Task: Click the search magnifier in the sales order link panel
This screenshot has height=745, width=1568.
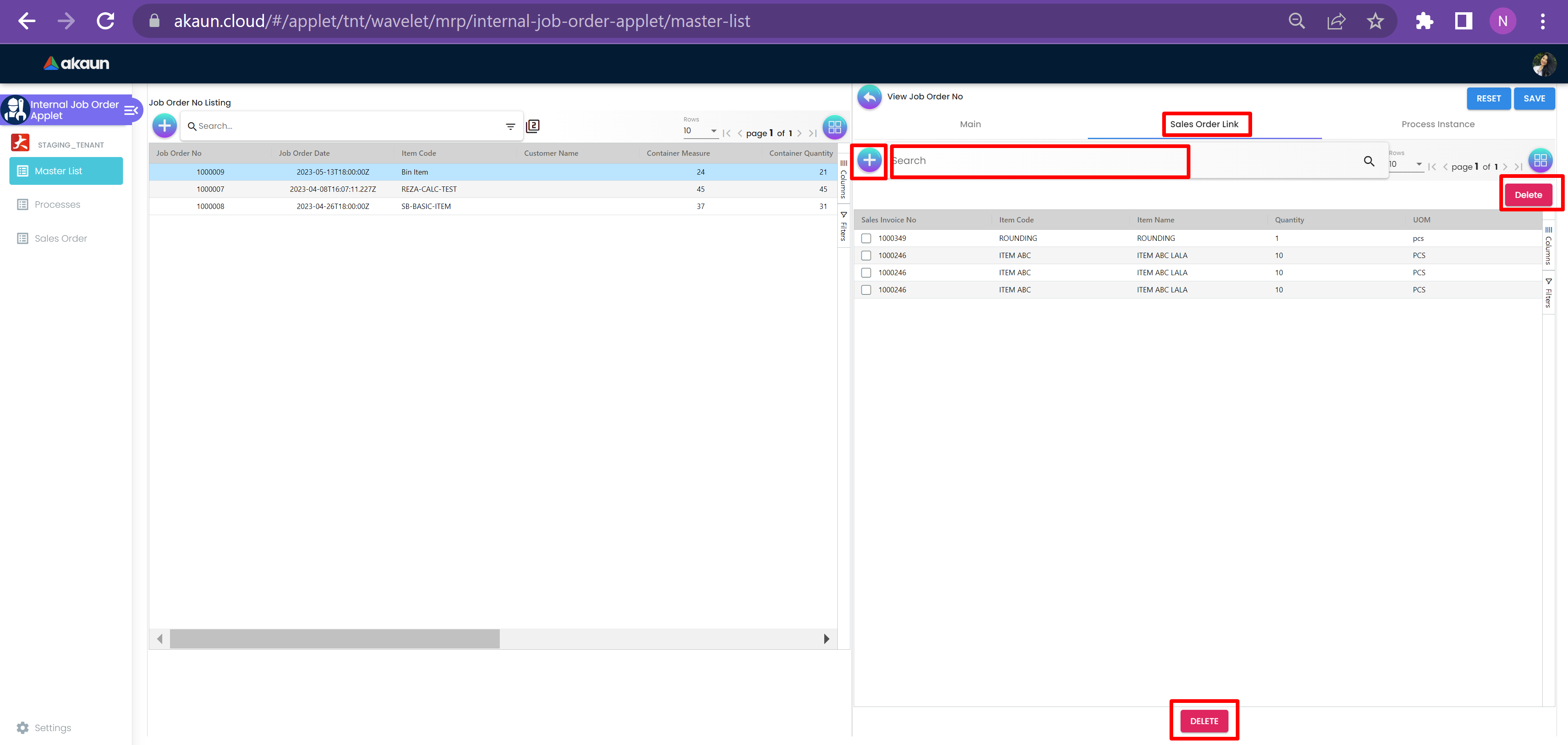Action: pyautogui.click(x=1368, y=161)
